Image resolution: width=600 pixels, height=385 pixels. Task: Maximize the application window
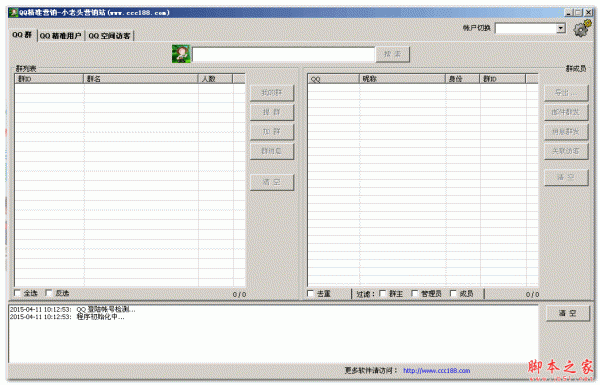pos(578,13)
